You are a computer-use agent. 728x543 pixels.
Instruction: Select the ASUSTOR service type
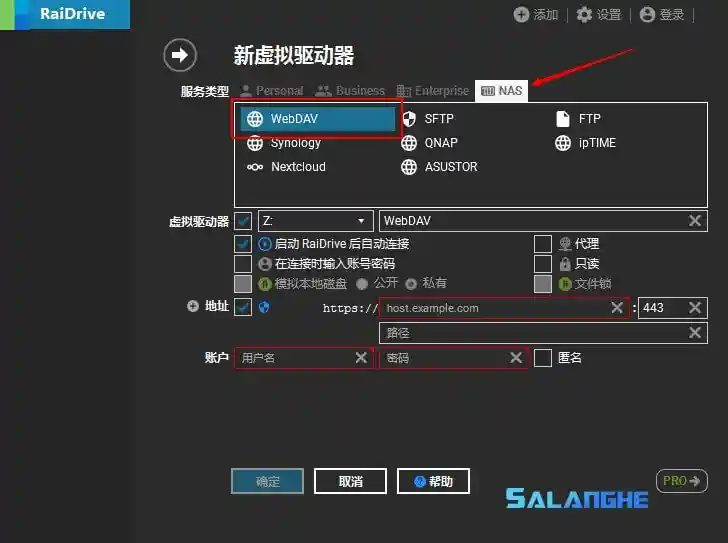[439, 167]
